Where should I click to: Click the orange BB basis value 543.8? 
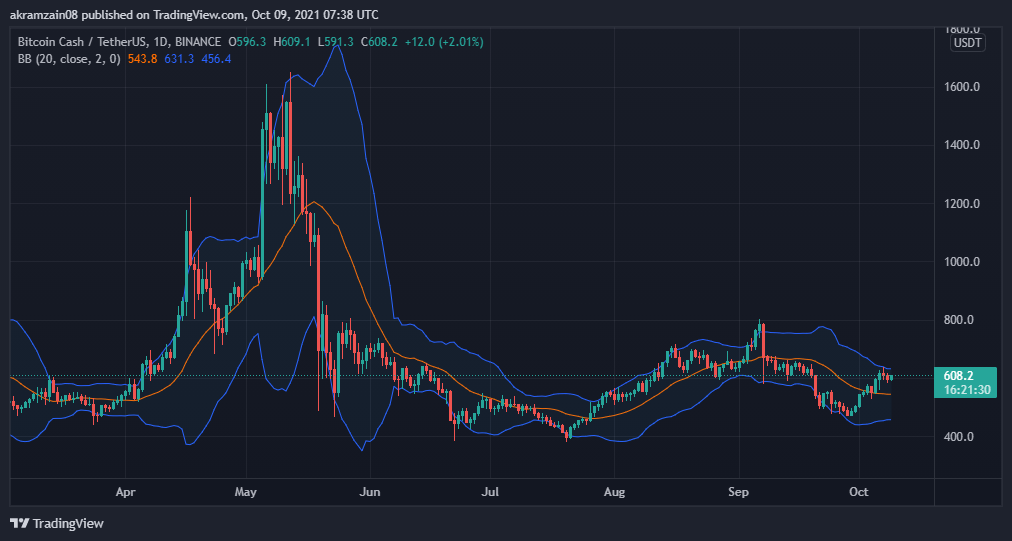[143, 59]
